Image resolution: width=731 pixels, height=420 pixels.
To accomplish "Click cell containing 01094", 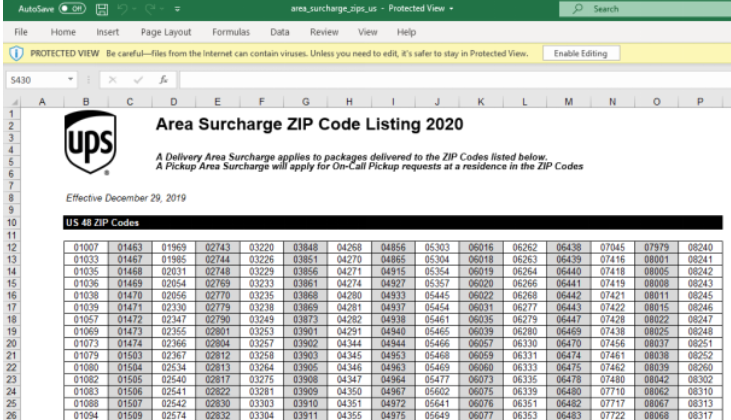I will tap(86, 415).
